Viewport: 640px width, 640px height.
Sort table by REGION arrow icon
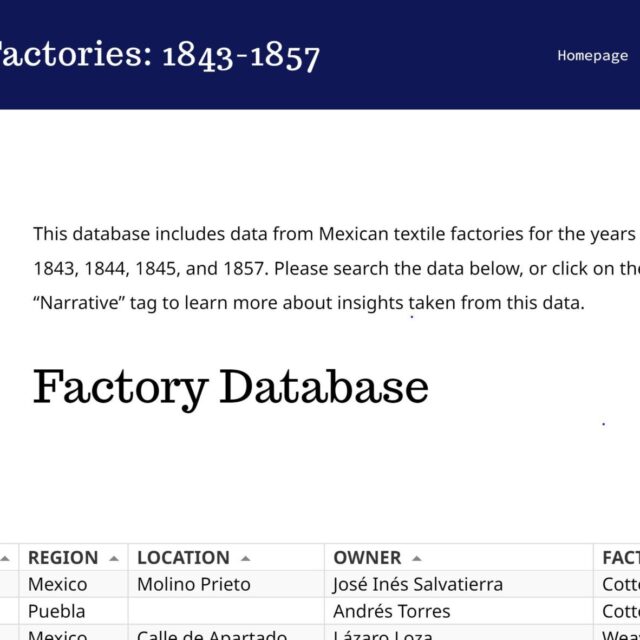[x=114, y=558]
